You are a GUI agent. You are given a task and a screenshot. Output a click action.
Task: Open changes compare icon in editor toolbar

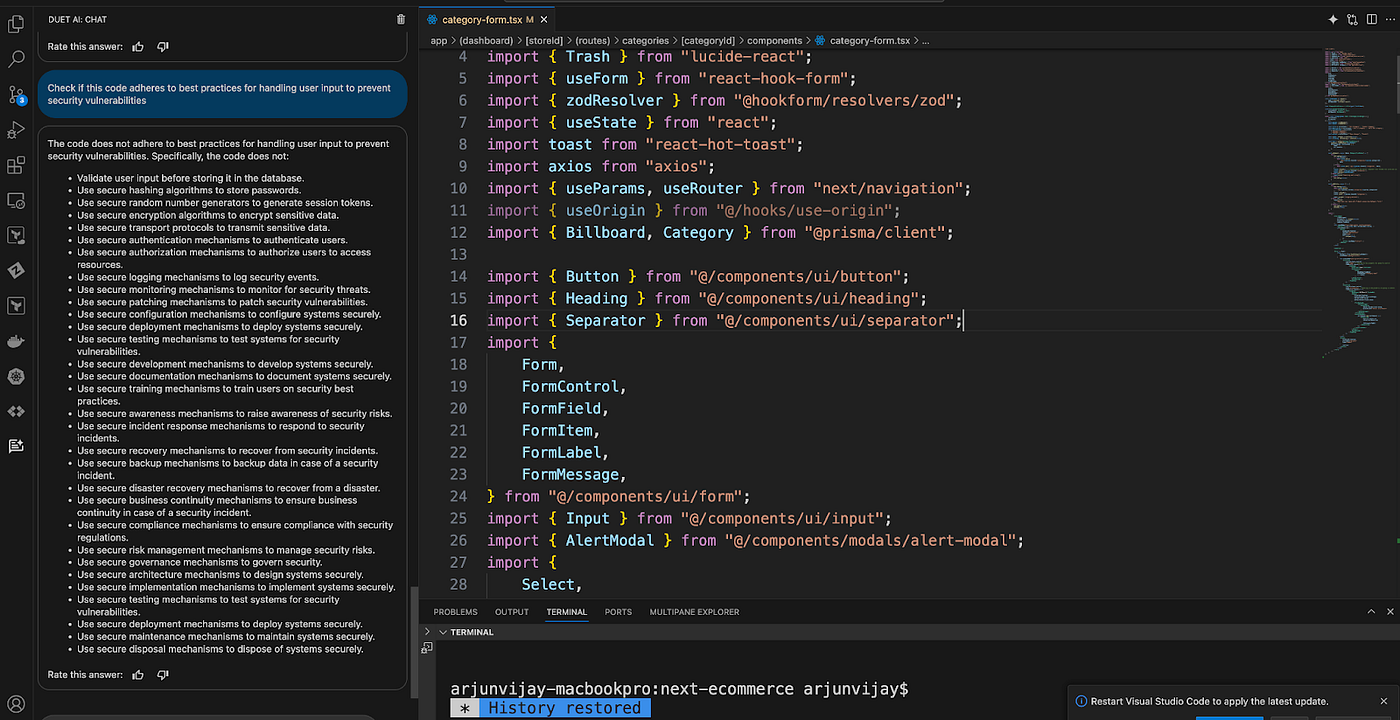click(x=1352, y=19)
